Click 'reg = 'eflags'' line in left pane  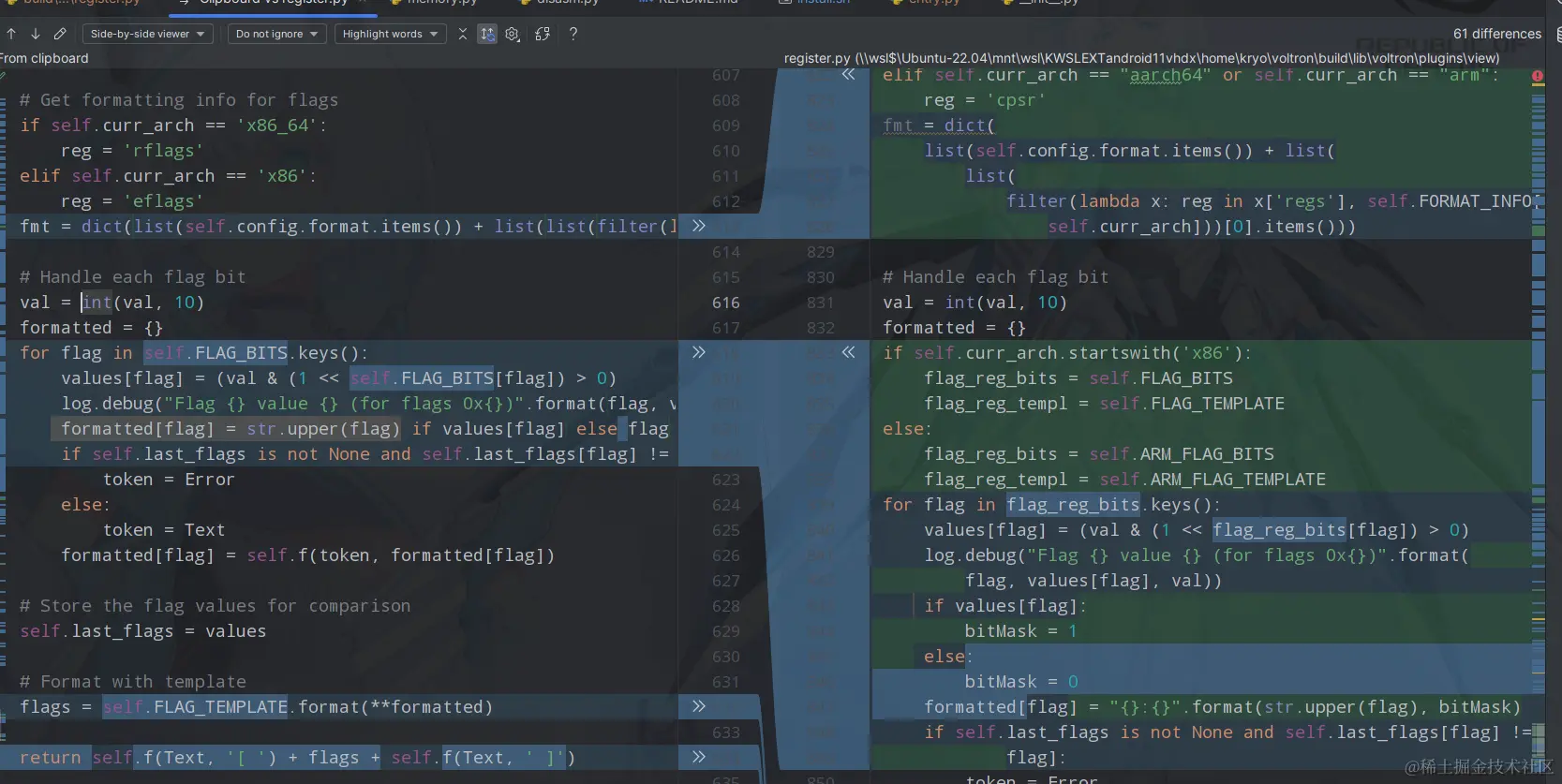pyautogui.click(x=132, y=201)
